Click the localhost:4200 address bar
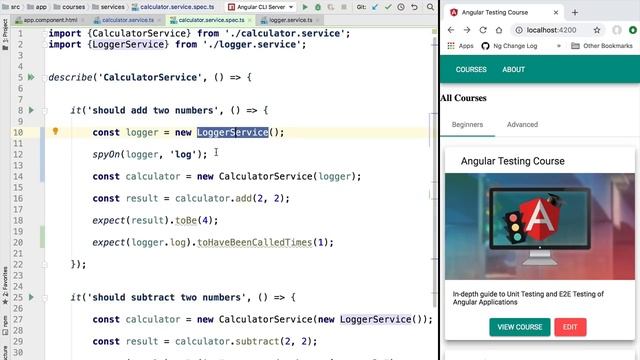The width and height of the screenshot is (640, 360). tap(551, 30)
